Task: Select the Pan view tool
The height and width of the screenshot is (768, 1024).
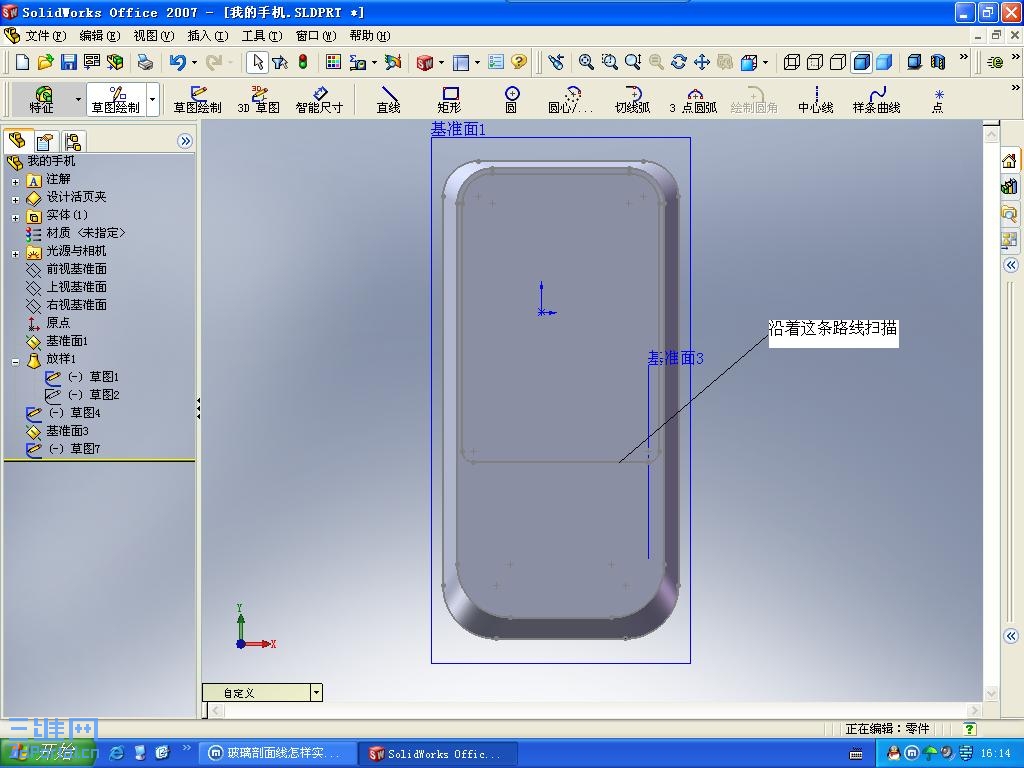Action: point(702,62)
